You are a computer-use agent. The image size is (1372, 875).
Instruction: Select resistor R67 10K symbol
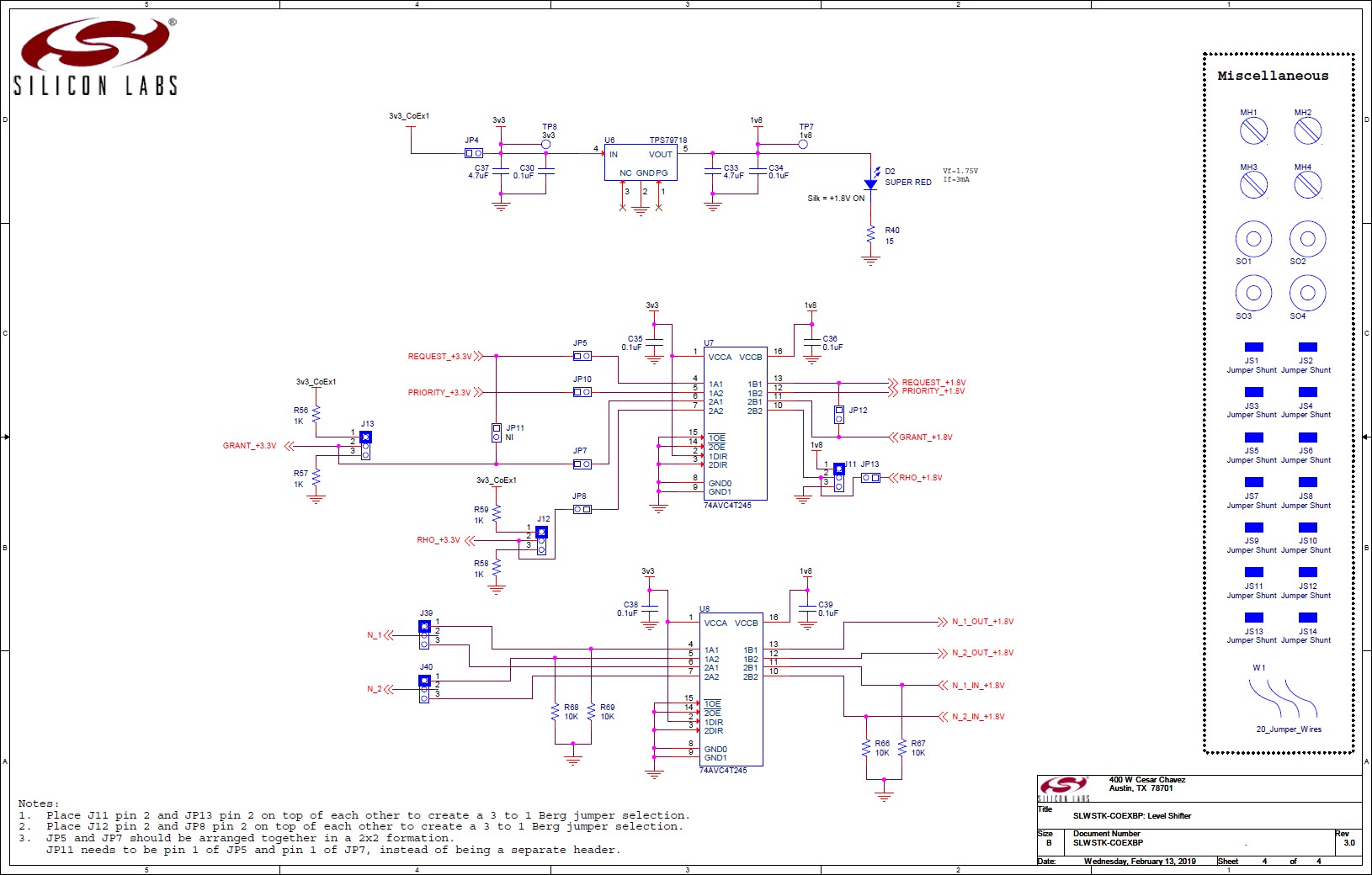(901, 747)
